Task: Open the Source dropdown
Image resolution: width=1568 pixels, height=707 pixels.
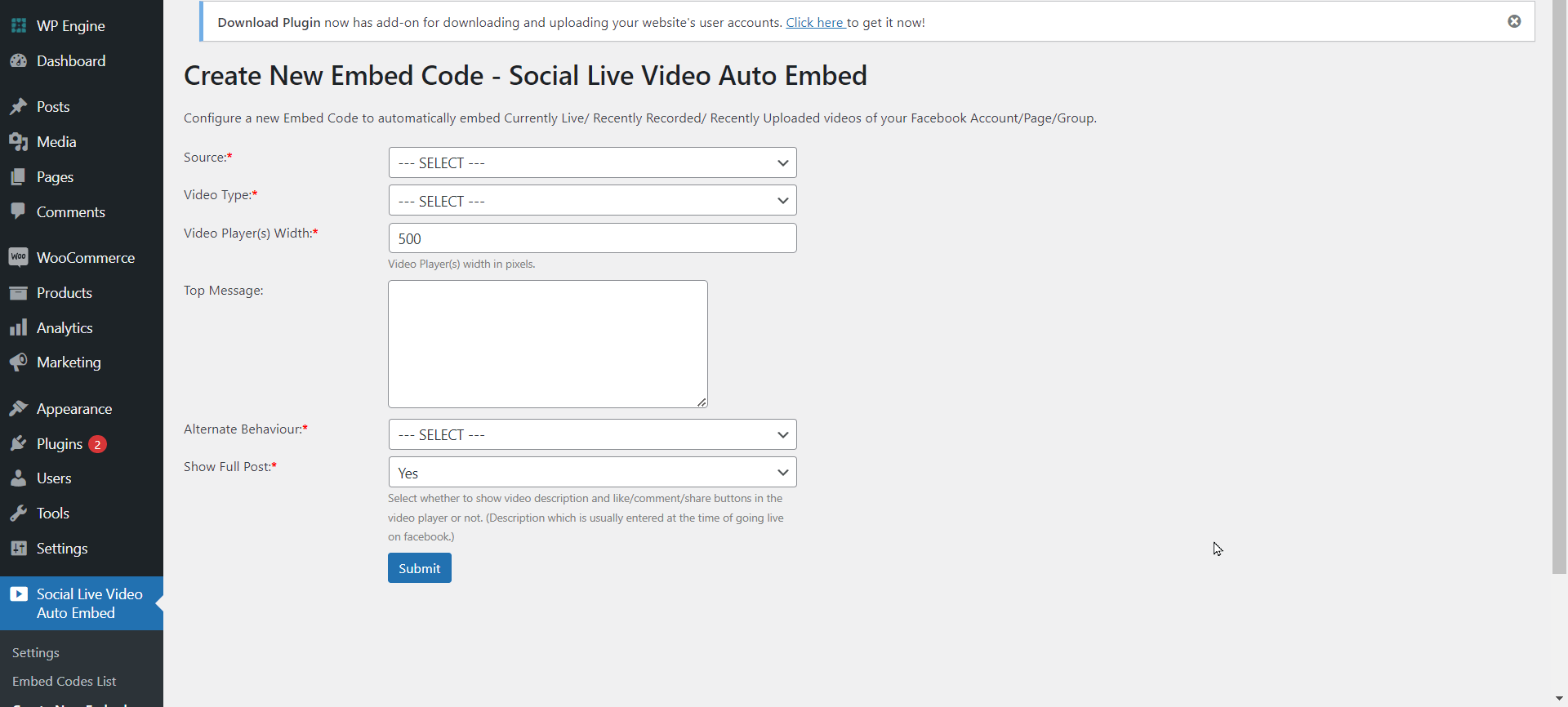Action: [592, 162]
